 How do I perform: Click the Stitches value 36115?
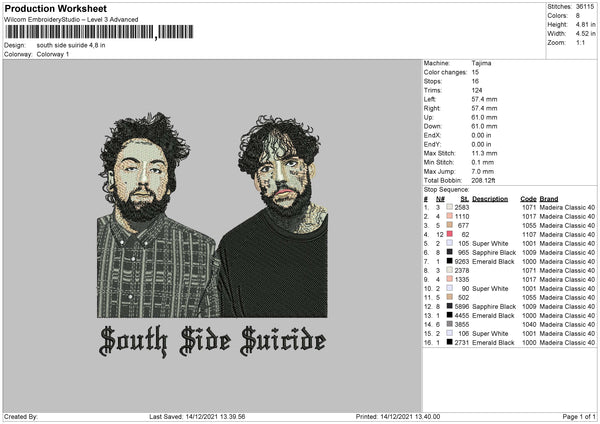coord(585,7)
